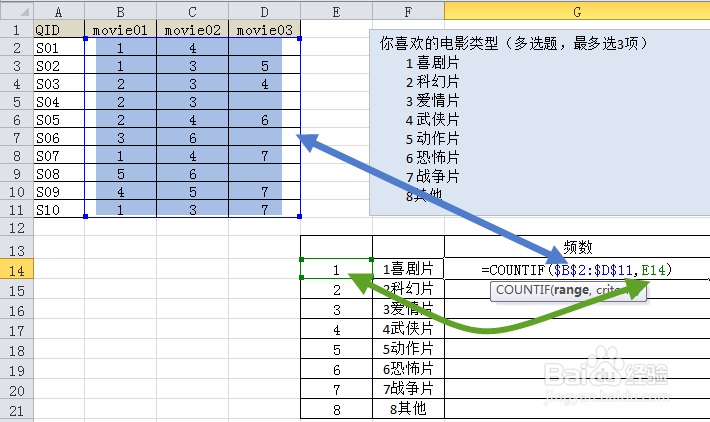Select highlighted row 14 header
This screenshot has height=422, width=710.
[17, 270]
